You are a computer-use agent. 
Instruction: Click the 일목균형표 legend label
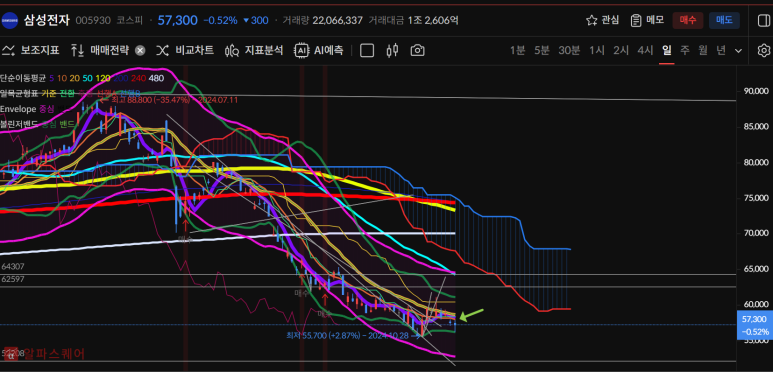19,93
